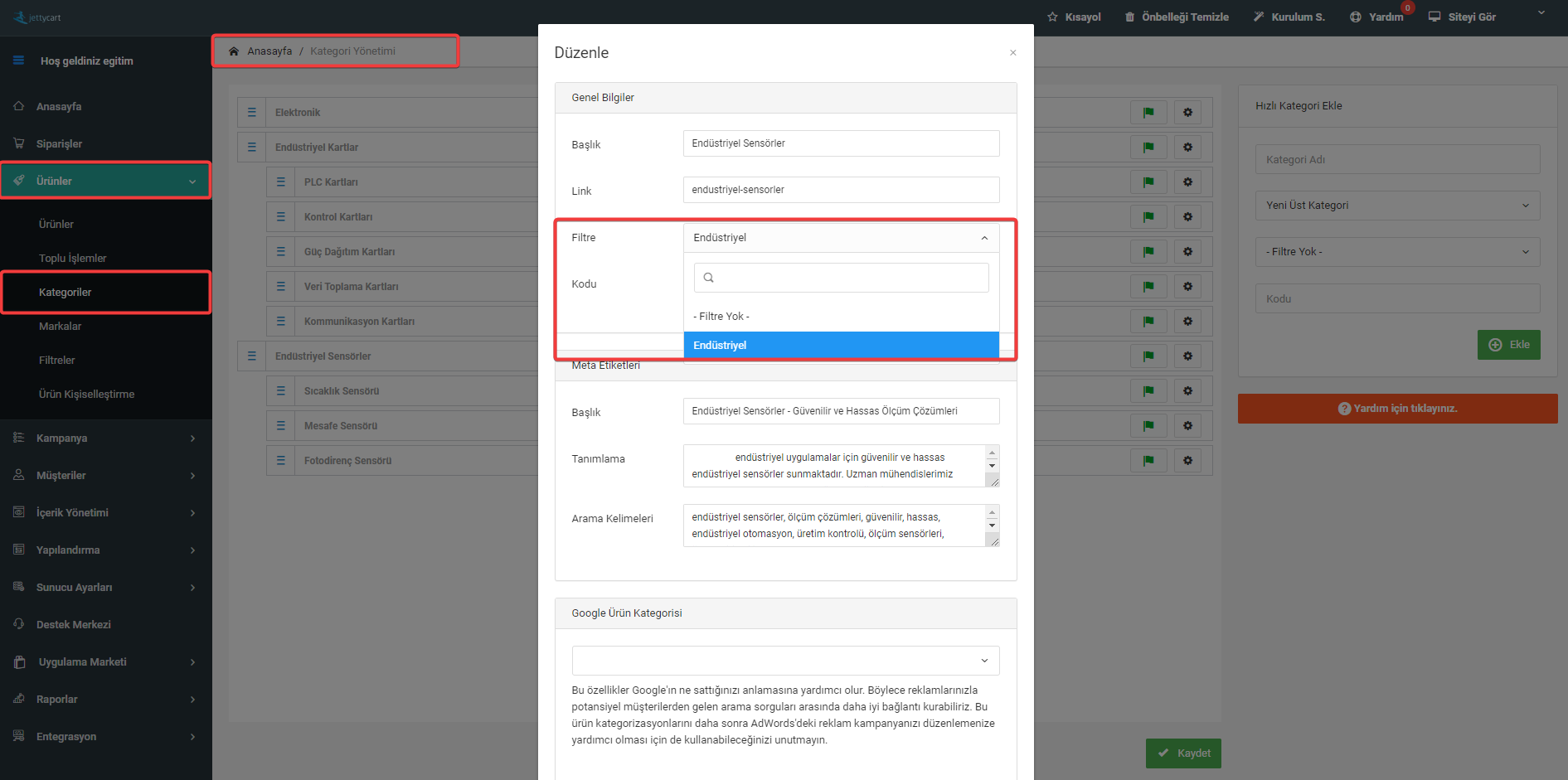Expand the Kampanya sidebar menu
Image resolution: width=1568 pixels, height=780 pixels.
pos(106,438)
